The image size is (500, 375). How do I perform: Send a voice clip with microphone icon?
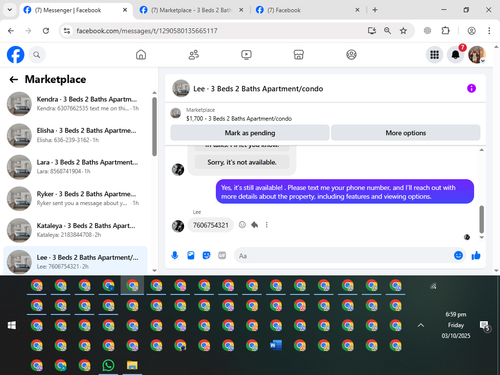(x=175, y=256)
